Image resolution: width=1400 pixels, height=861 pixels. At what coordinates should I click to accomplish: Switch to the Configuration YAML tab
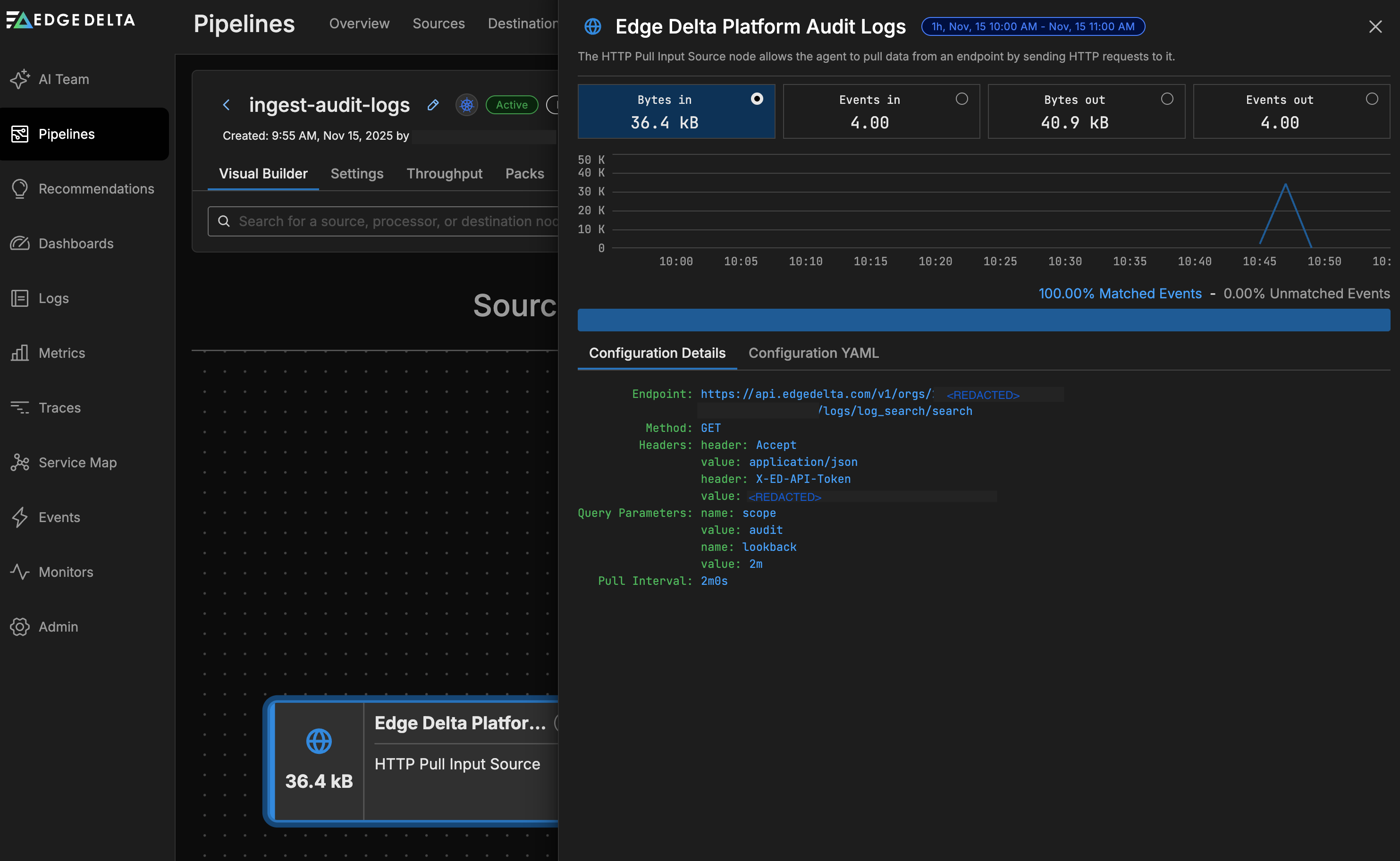[813, 353]
